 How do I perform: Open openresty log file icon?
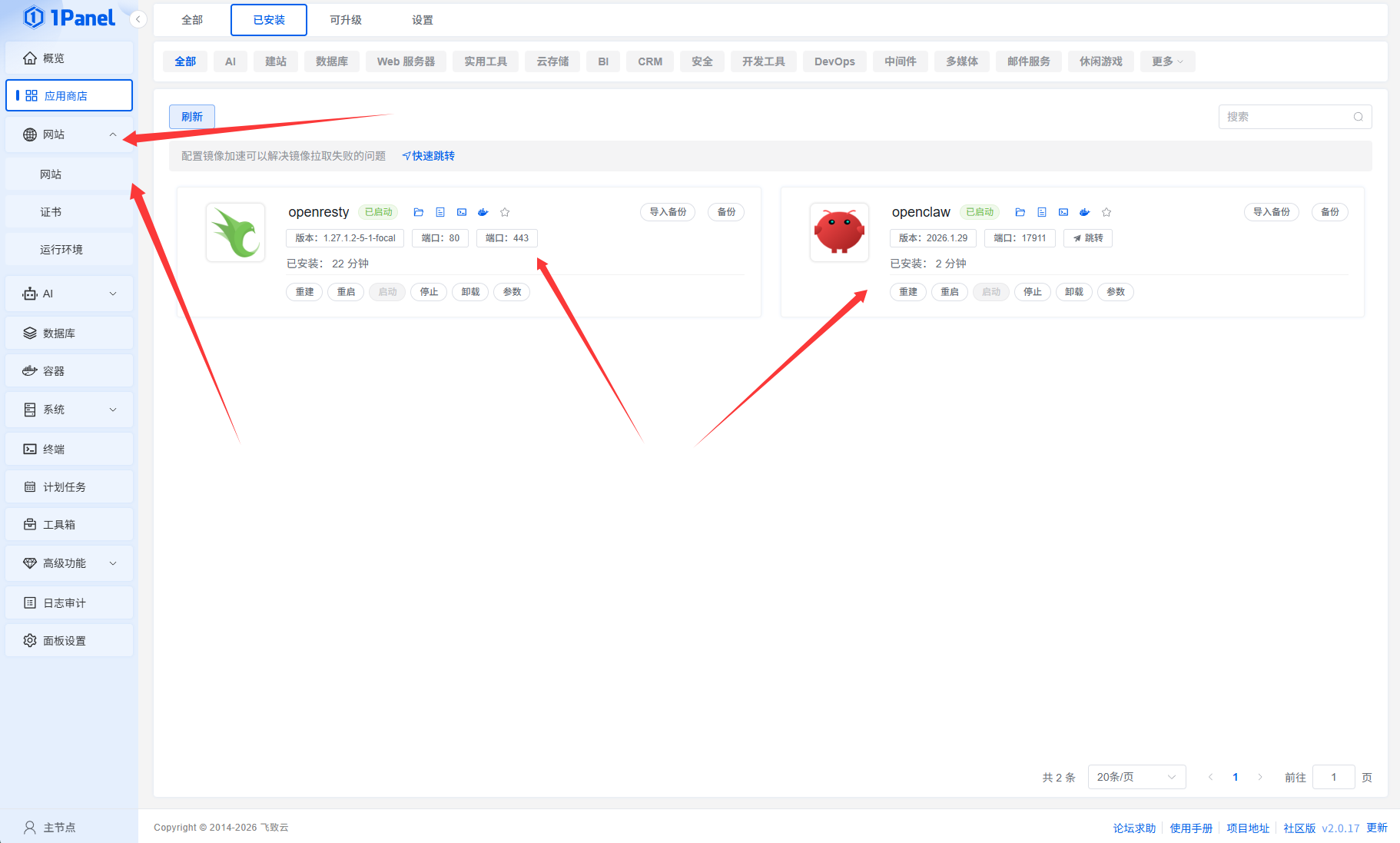[x=440, y=212]
